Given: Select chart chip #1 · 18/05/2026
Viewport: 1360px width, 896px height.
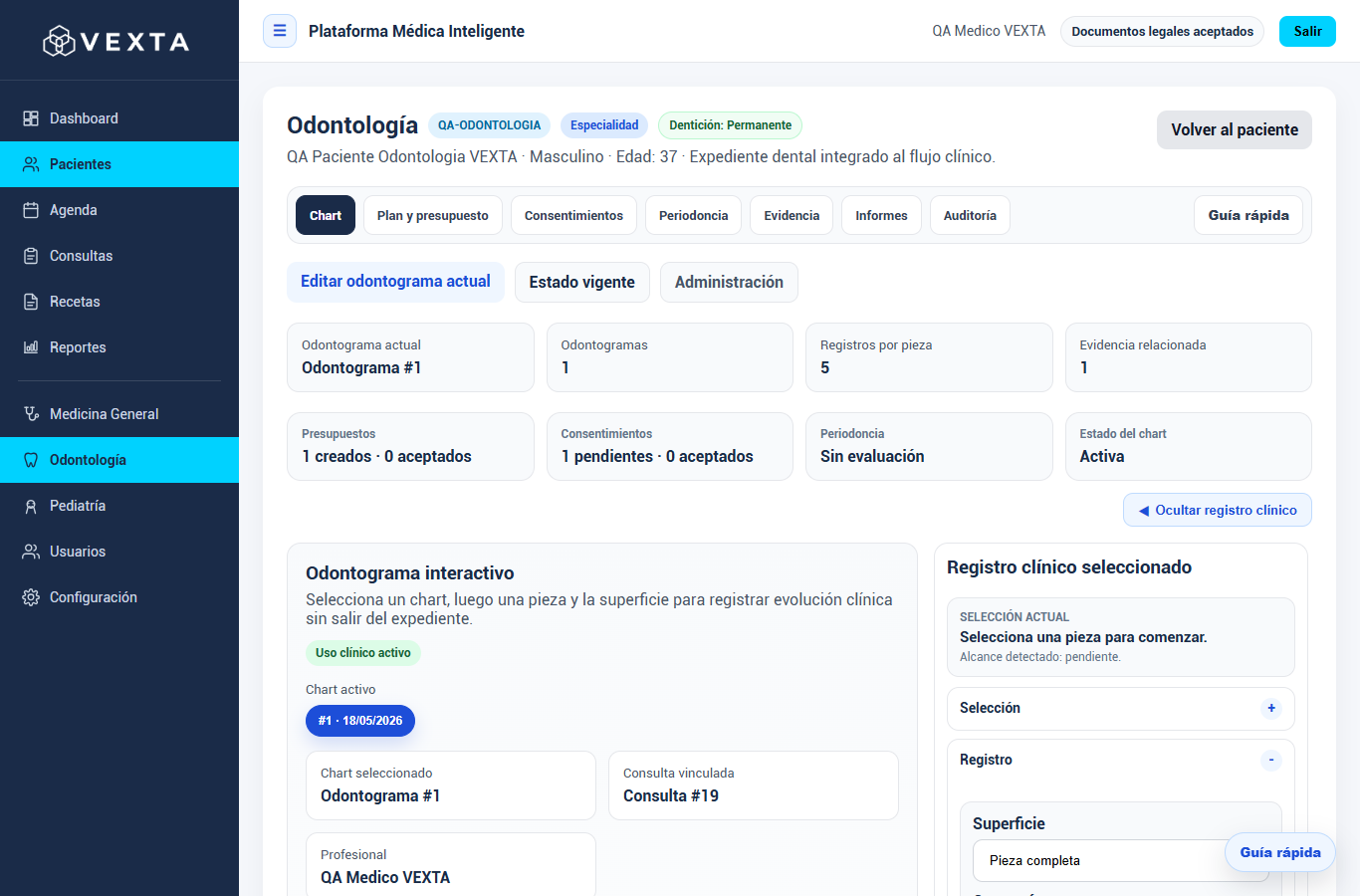Looking at the screenshot, I should pyautogui.click(x=360, y=721).
